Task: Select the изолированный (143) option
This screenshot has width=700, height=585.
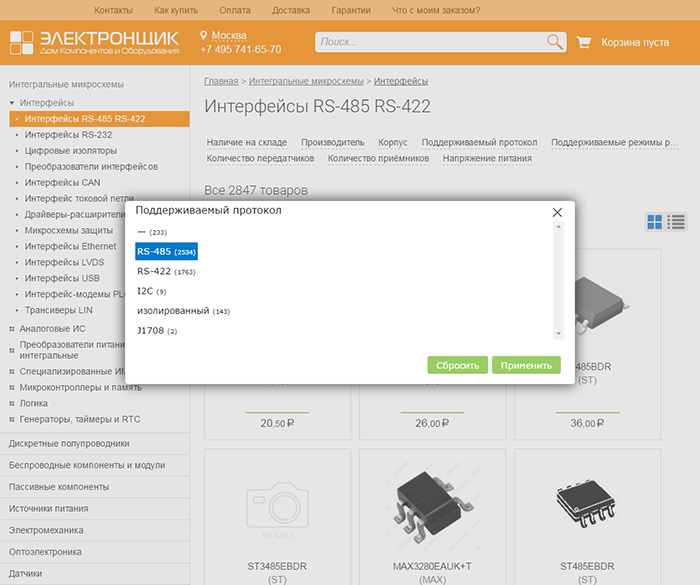Action: pos(183,311)
